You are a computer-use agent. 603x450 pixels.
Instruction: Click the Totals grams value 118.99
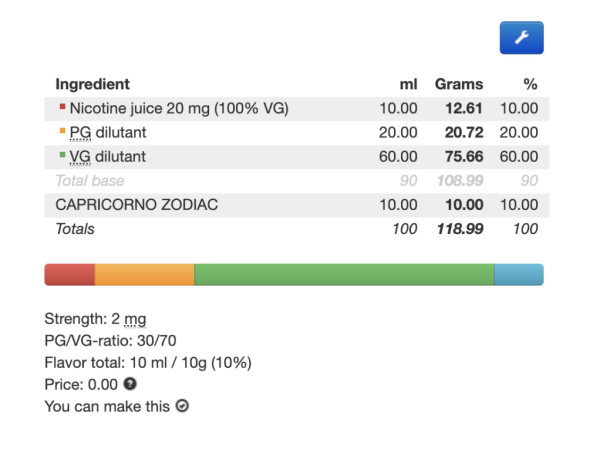tap(460, 229)
